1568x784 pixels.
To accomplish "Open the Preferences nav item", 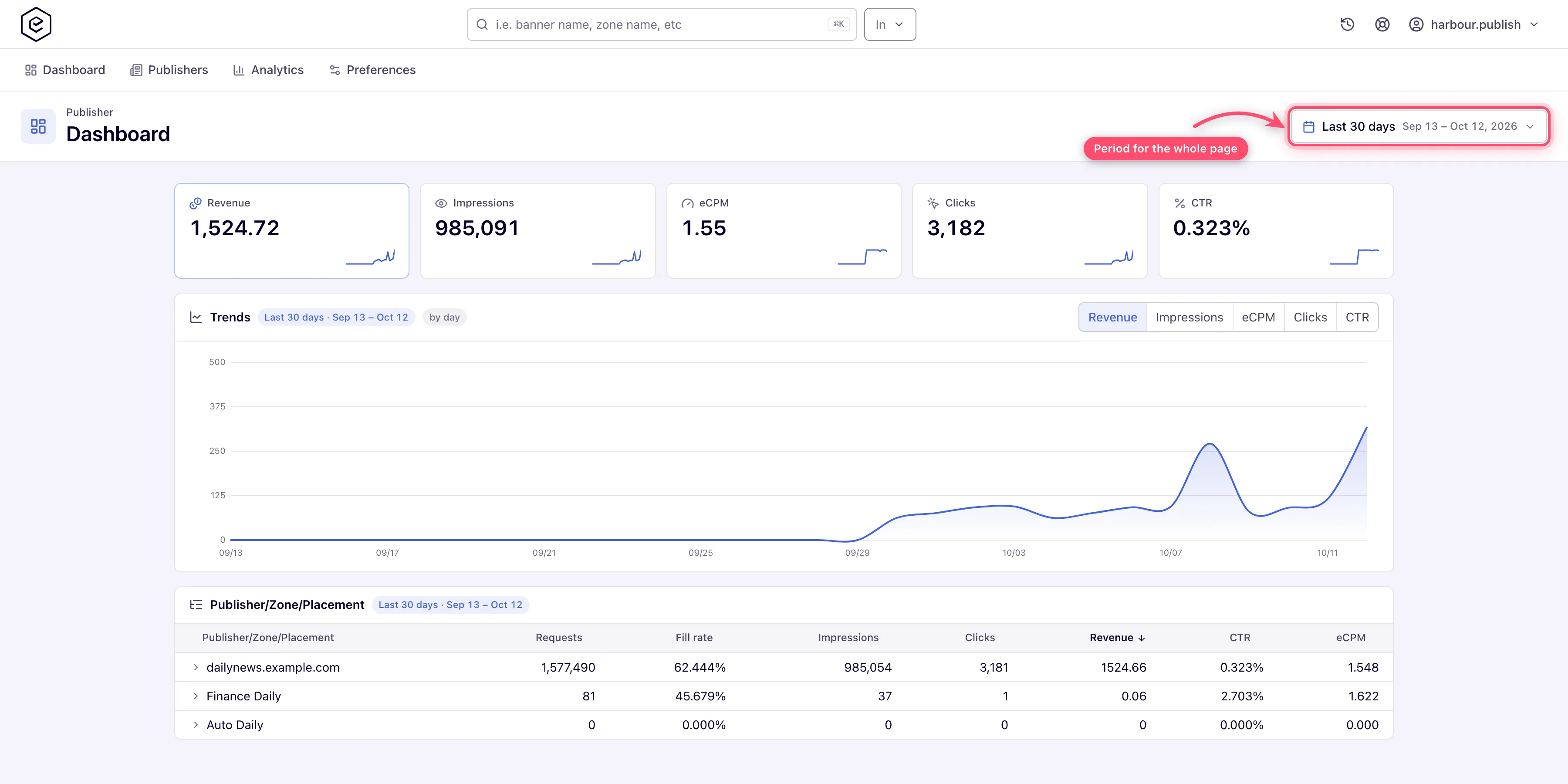I will [x=372, y=70].
